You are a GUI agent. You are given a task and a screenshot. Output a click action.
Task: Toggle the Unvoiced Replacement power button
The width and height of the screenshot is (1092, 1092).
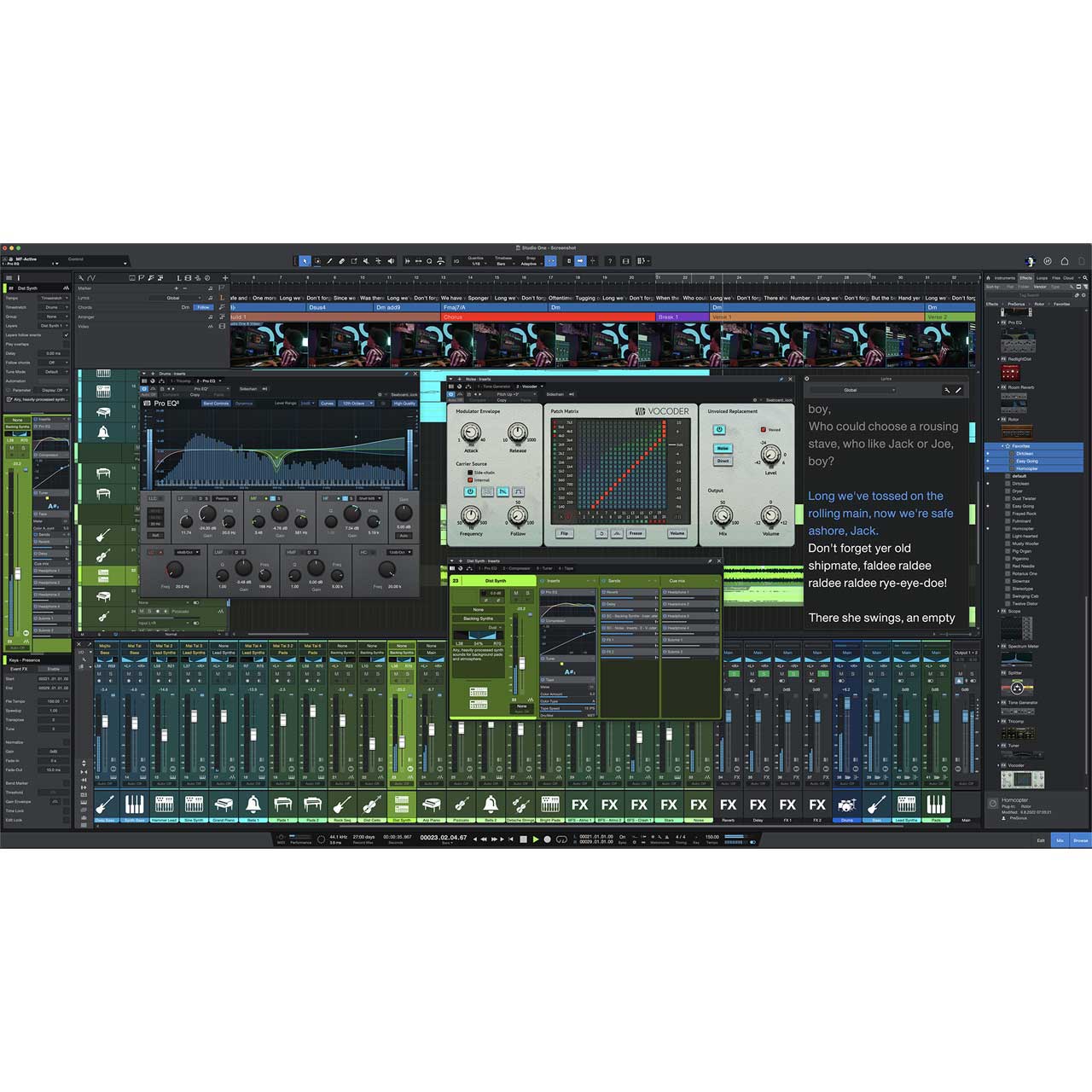pos(719,430)
